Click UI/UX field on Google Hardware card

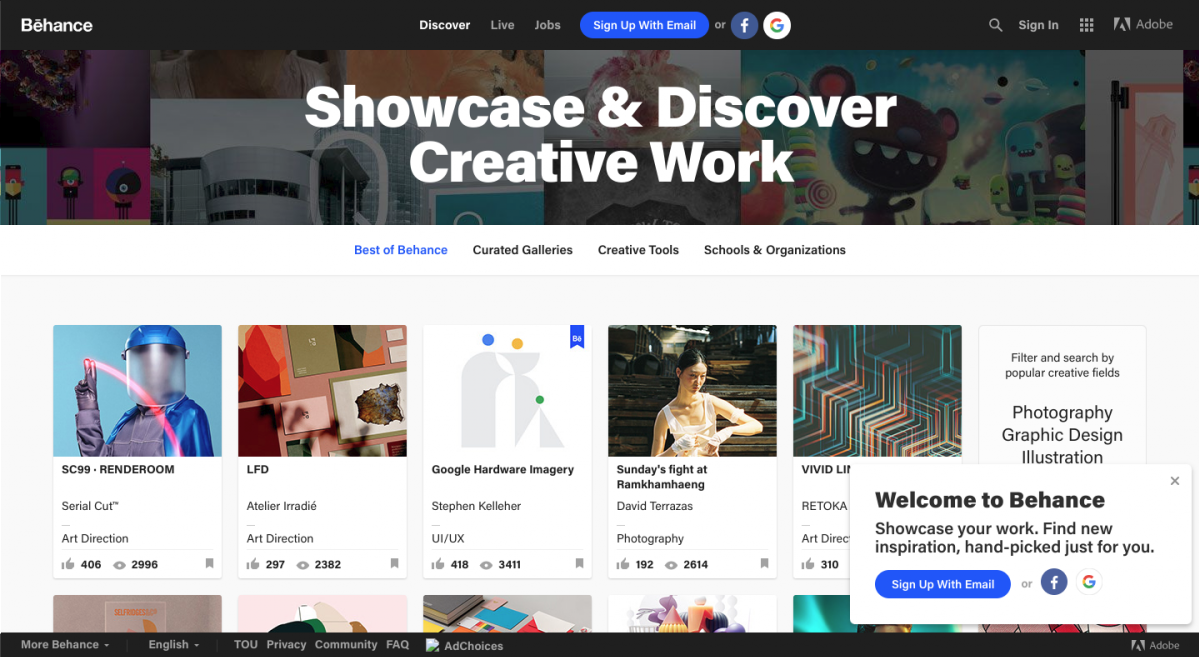(x=448, y=538)
